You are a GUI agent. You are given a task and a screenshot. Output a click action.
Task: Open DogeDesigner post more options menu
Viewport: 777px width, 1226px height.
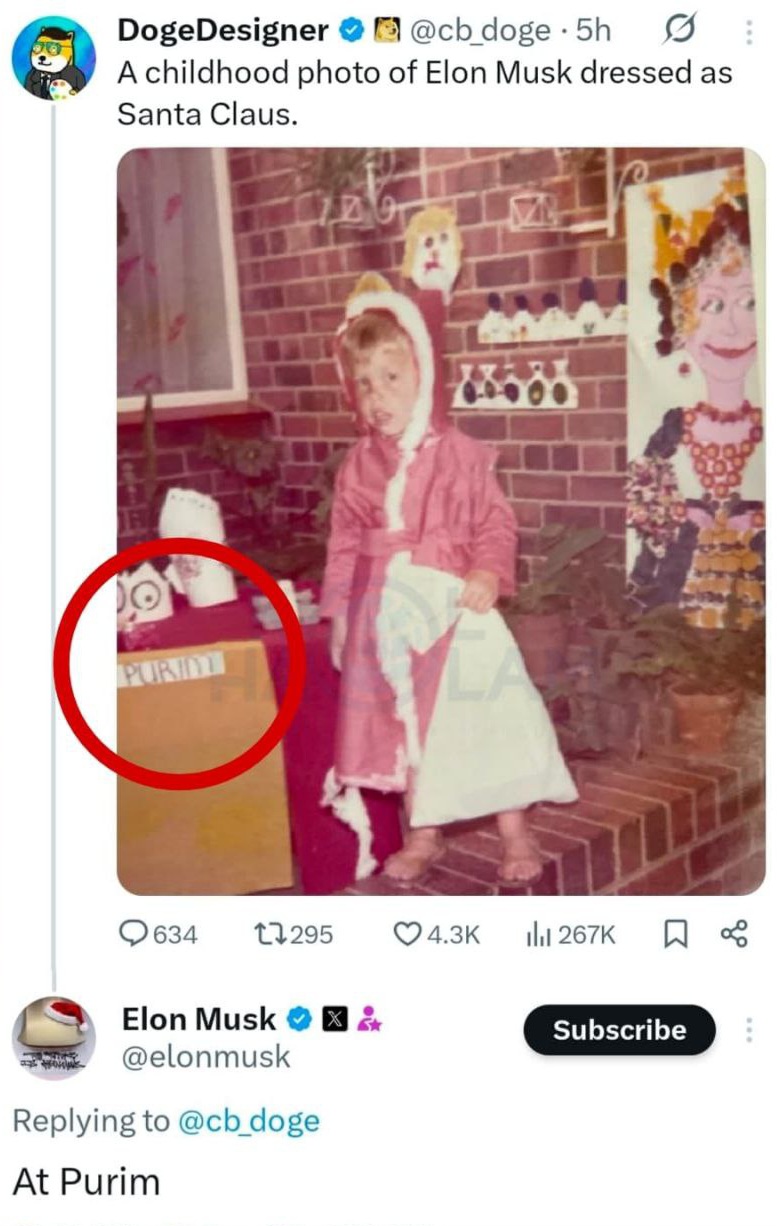click(748, 33)
